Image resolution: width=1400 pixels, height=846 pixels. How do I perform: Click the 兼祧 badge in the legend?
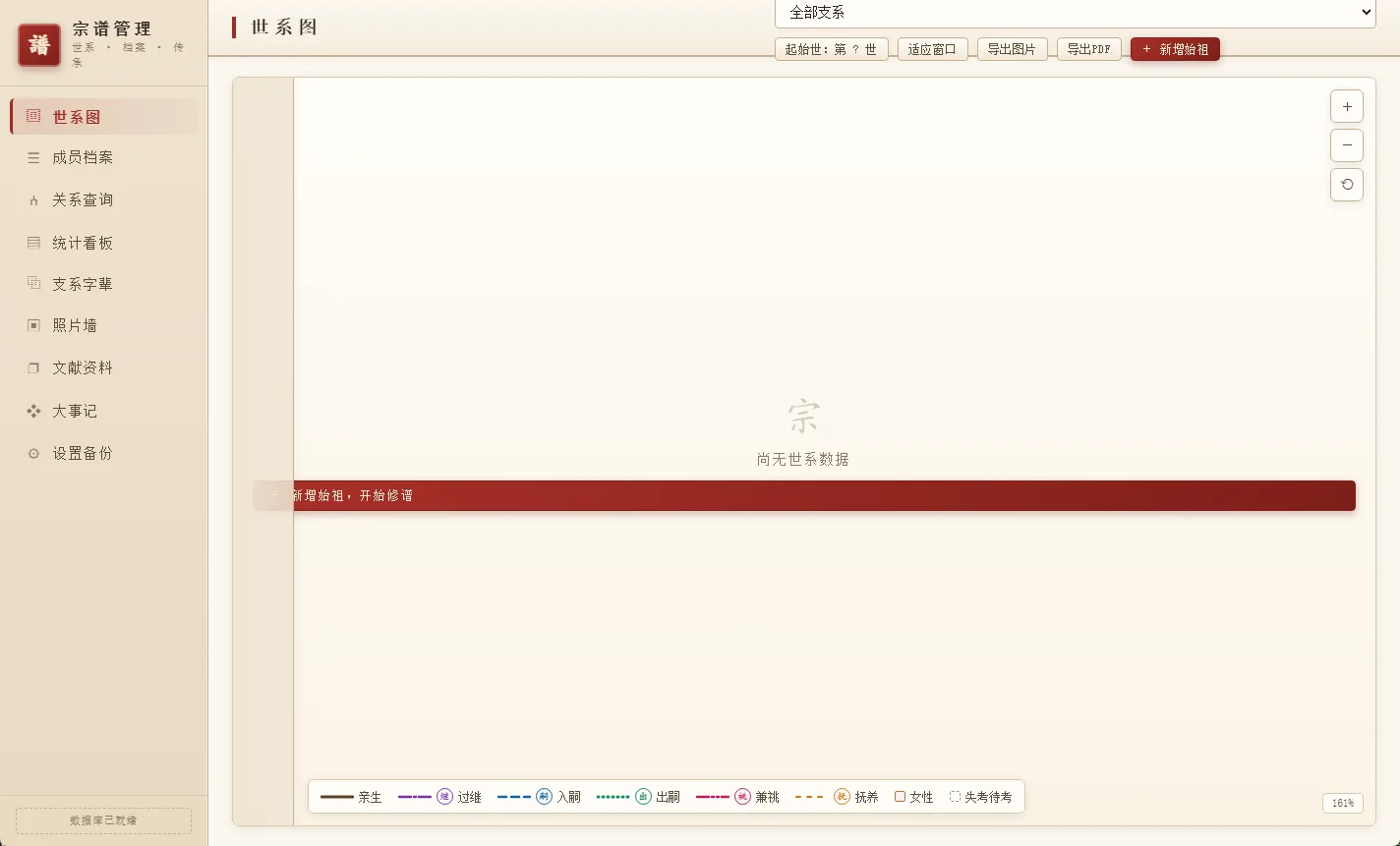click(x=742, y=797)
